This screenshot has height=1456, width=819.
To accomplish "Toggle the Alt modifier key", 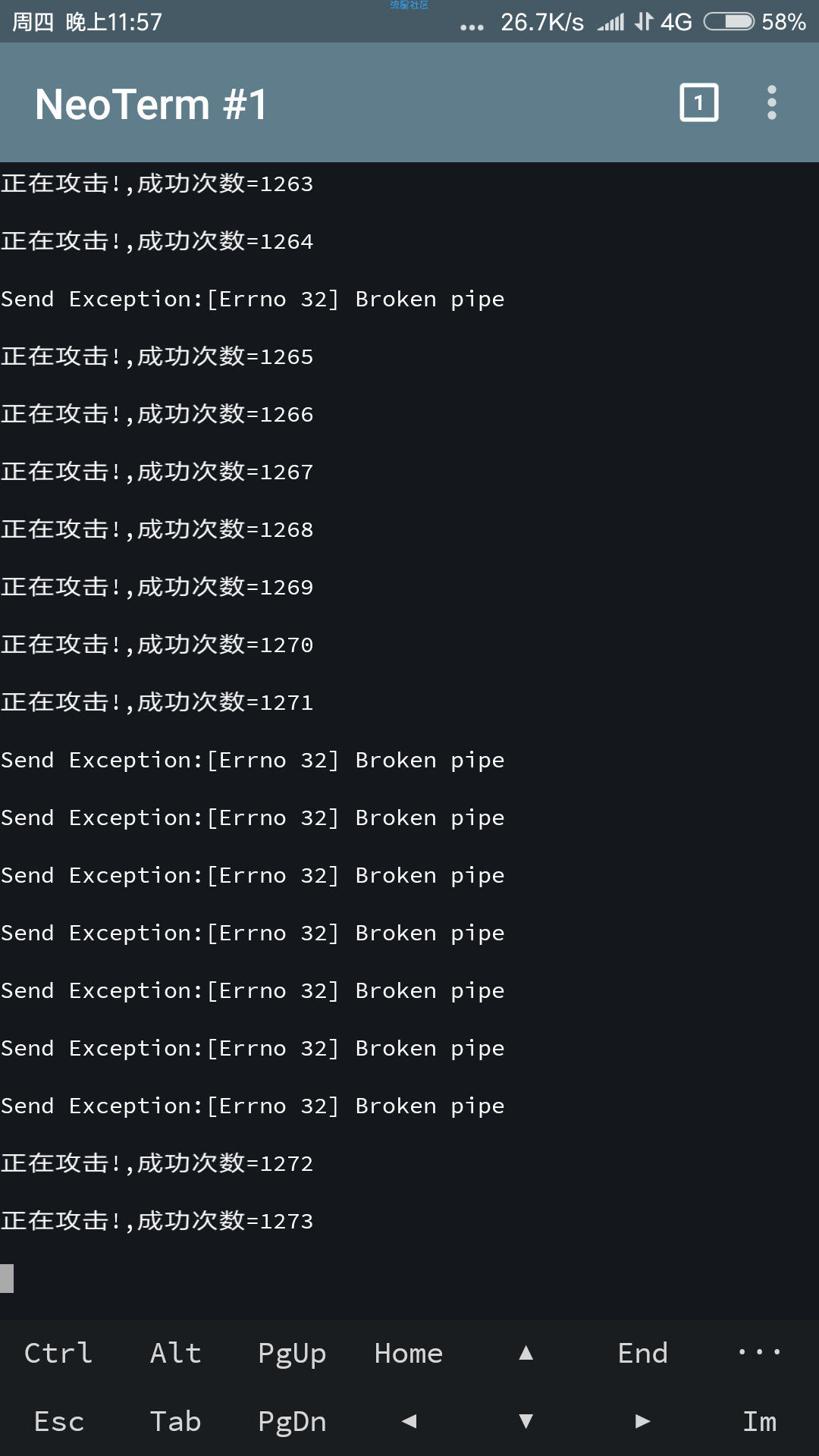I will [x=175, y=1353].
